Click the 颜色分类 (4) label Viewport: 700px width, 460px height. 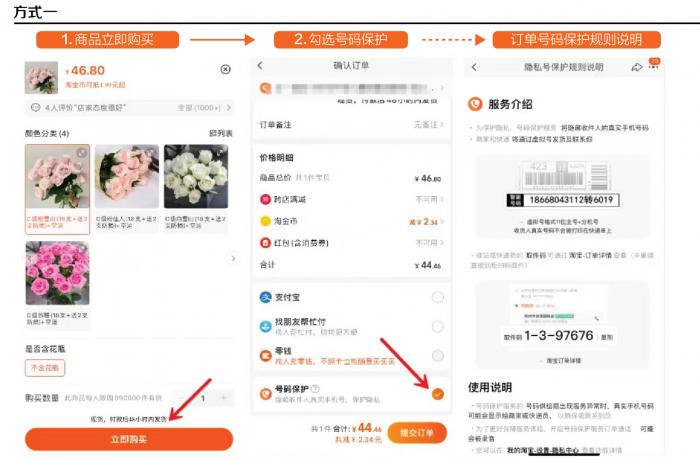click(x=47, y=133)
